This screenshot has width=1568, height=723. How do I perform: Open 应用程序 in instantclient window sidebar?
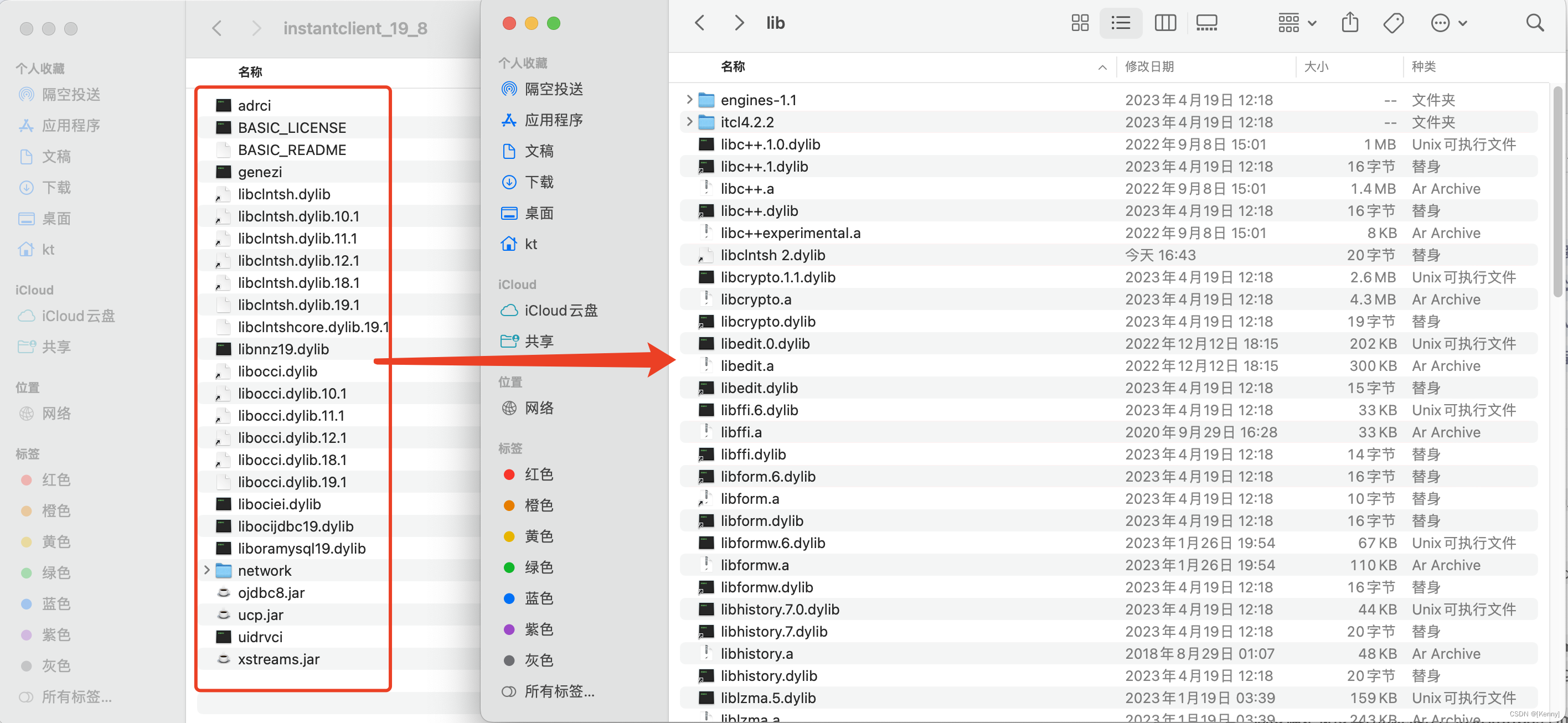coord(59,125)
